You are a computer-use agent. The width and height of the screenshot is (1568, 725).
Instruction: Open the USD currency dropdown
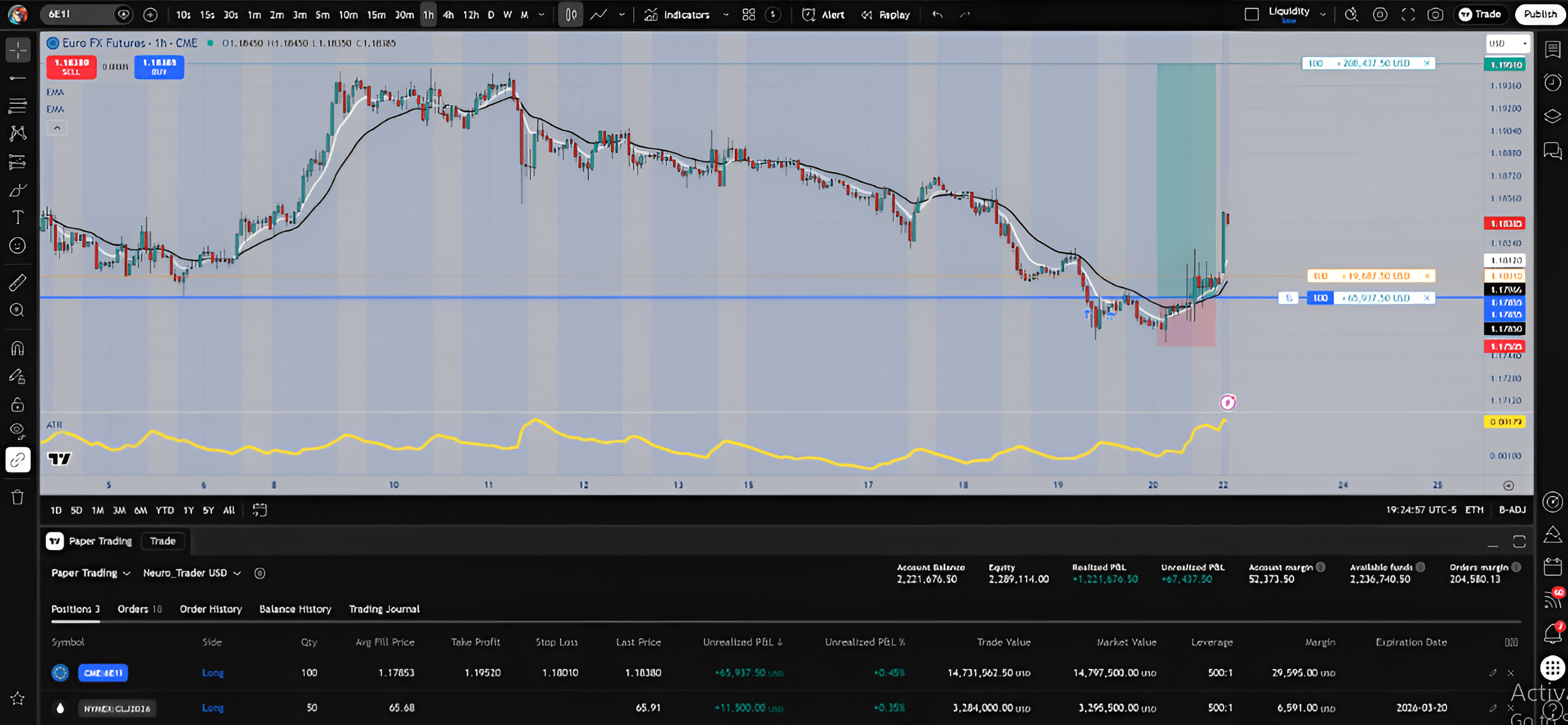click(x=1507, y=43)
